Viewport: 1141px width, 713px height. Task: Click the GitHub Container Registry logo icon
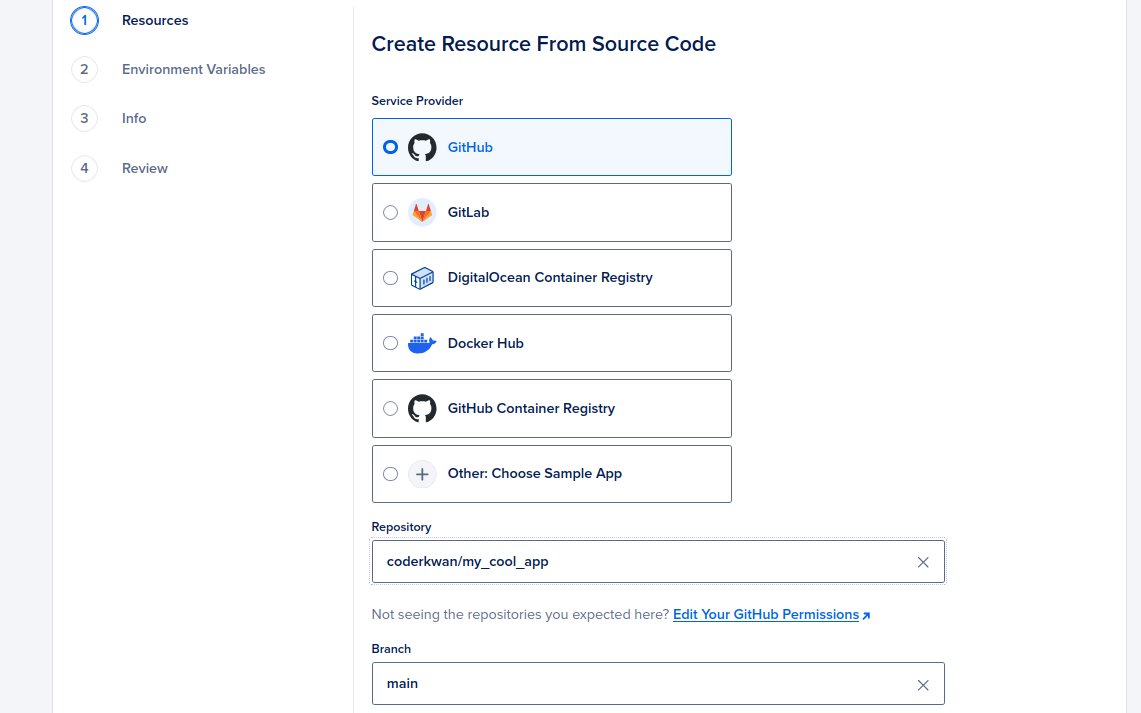pos(422,408)
